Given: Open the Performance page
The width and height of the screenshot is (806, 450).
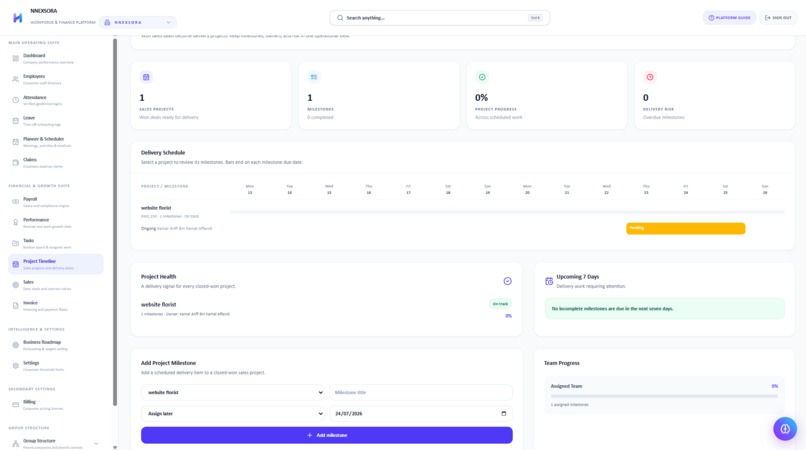Looking at the screenshot, I should (56, 223).
